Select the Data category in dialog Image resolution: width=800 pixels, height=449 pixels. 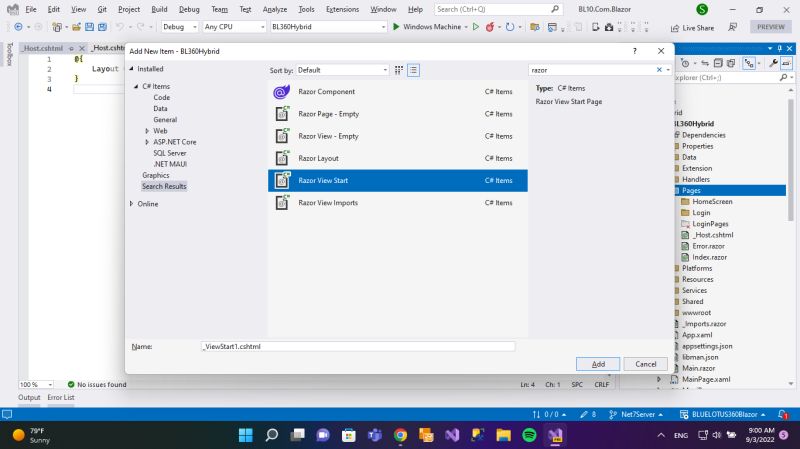tap(160, 109)
